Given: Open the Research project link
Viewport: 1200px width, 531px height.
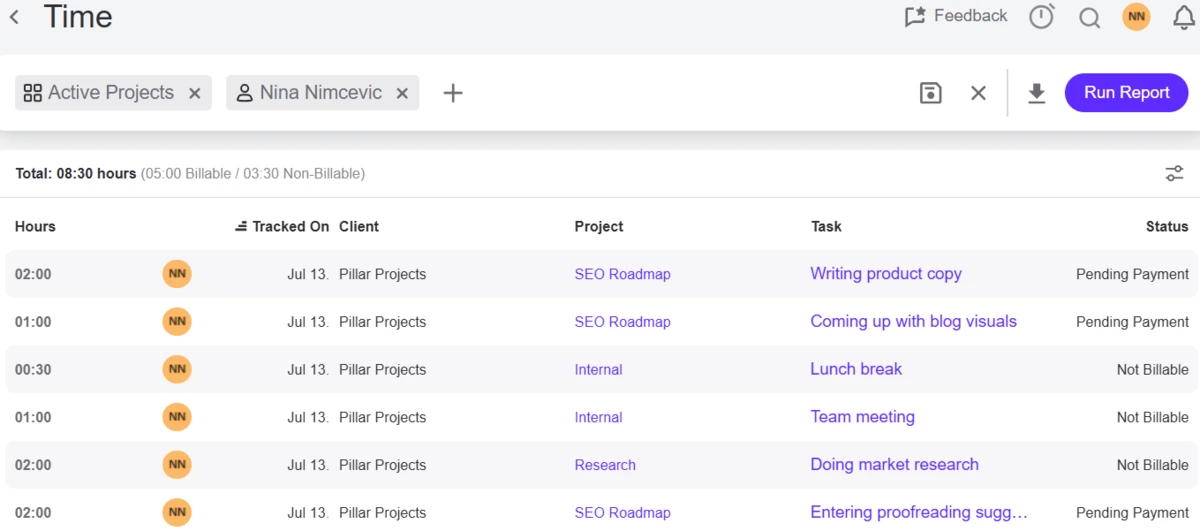Looking at the screenshot, I should [605, 465].
